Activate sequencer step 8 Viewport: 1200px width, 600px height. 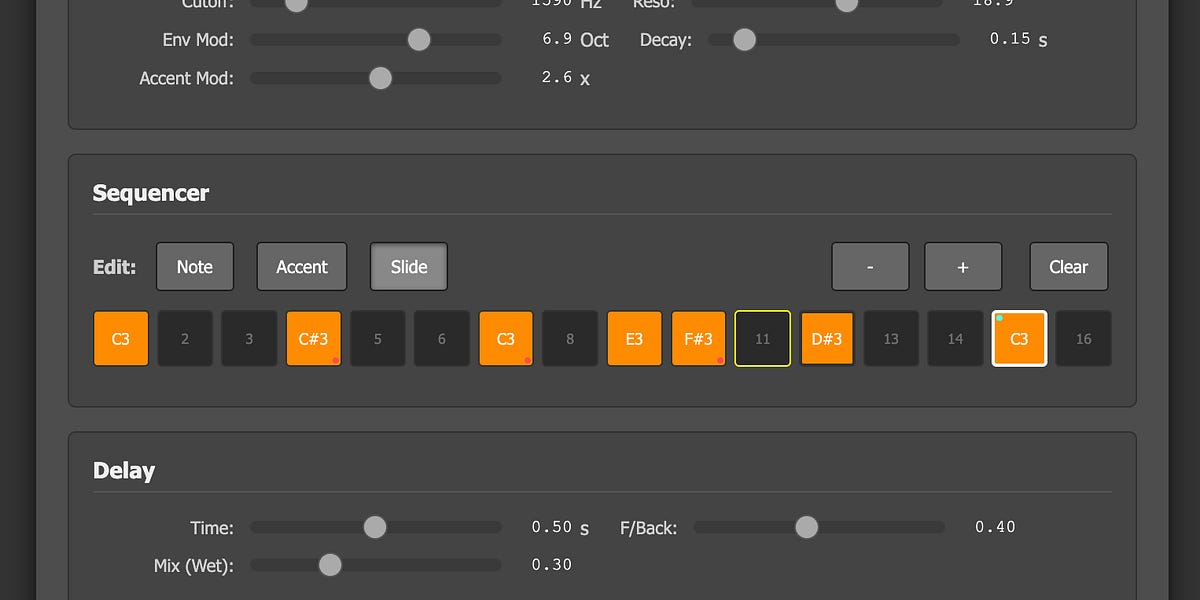coord(570,339)
